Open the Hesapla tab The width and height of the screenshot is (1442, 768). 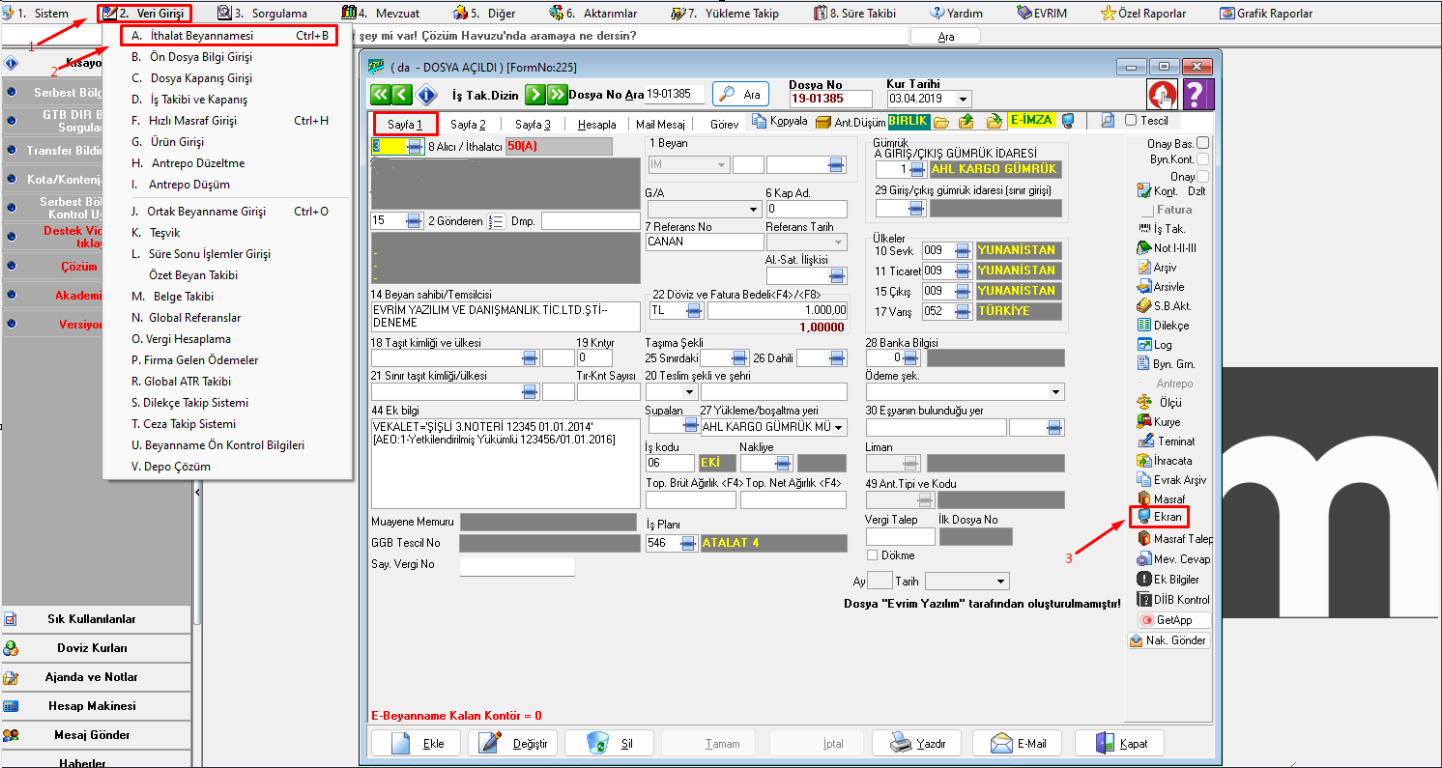(597, 124)
